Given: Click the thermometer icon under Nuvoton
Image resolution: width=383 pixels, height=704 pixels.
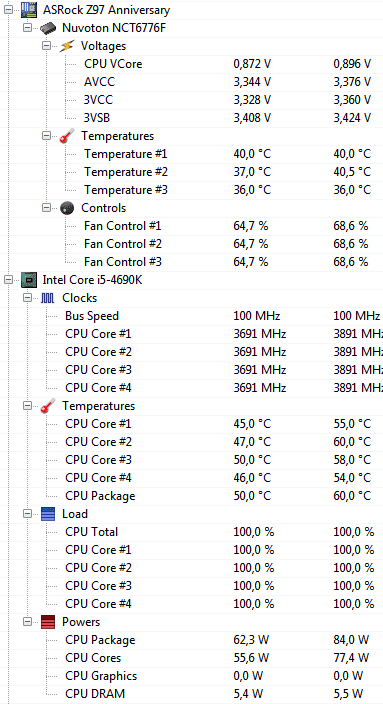Looking at the screenshot, I should [x=67, y=136].
